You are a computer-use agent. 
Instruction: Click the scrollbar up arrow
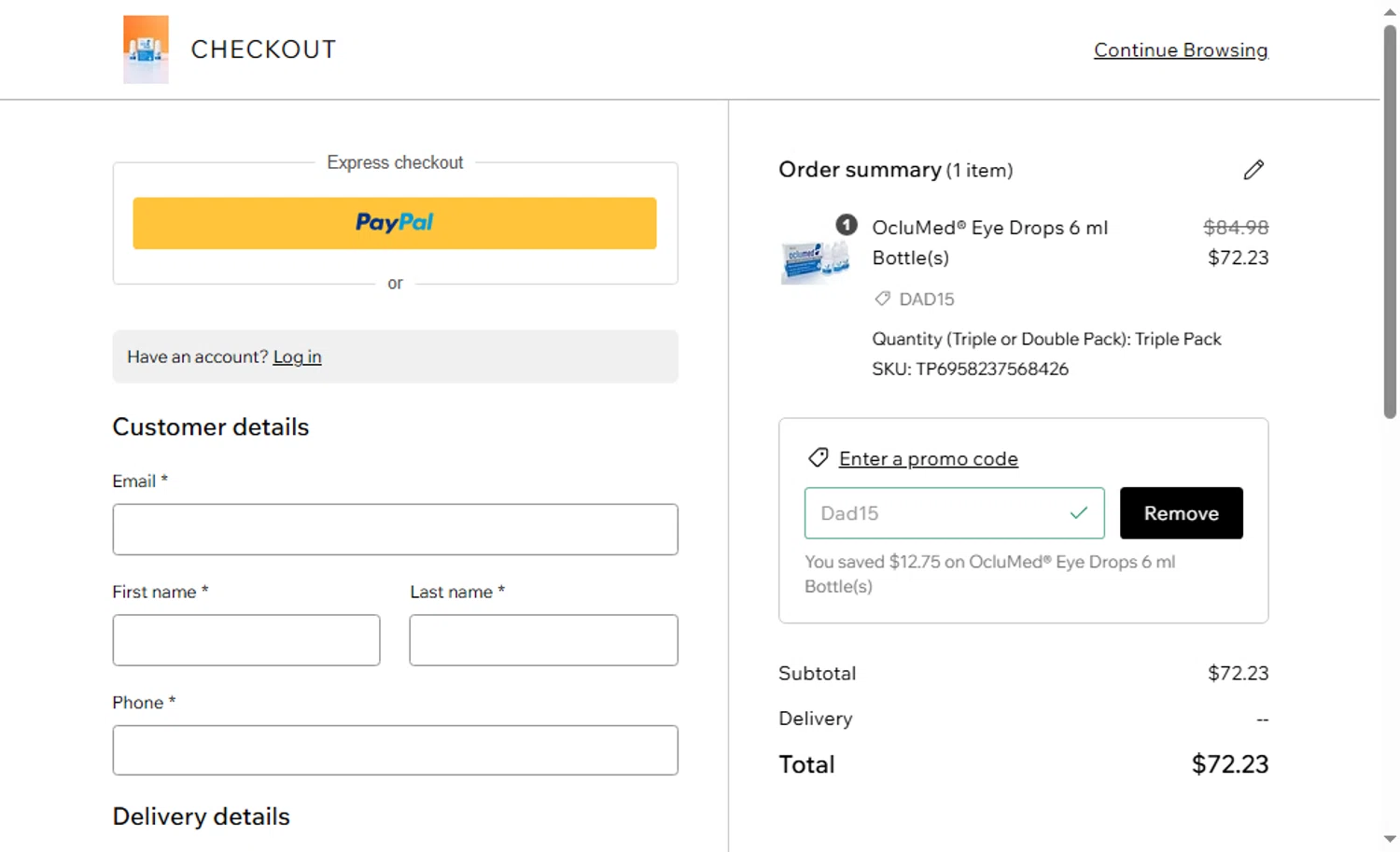1390,12
